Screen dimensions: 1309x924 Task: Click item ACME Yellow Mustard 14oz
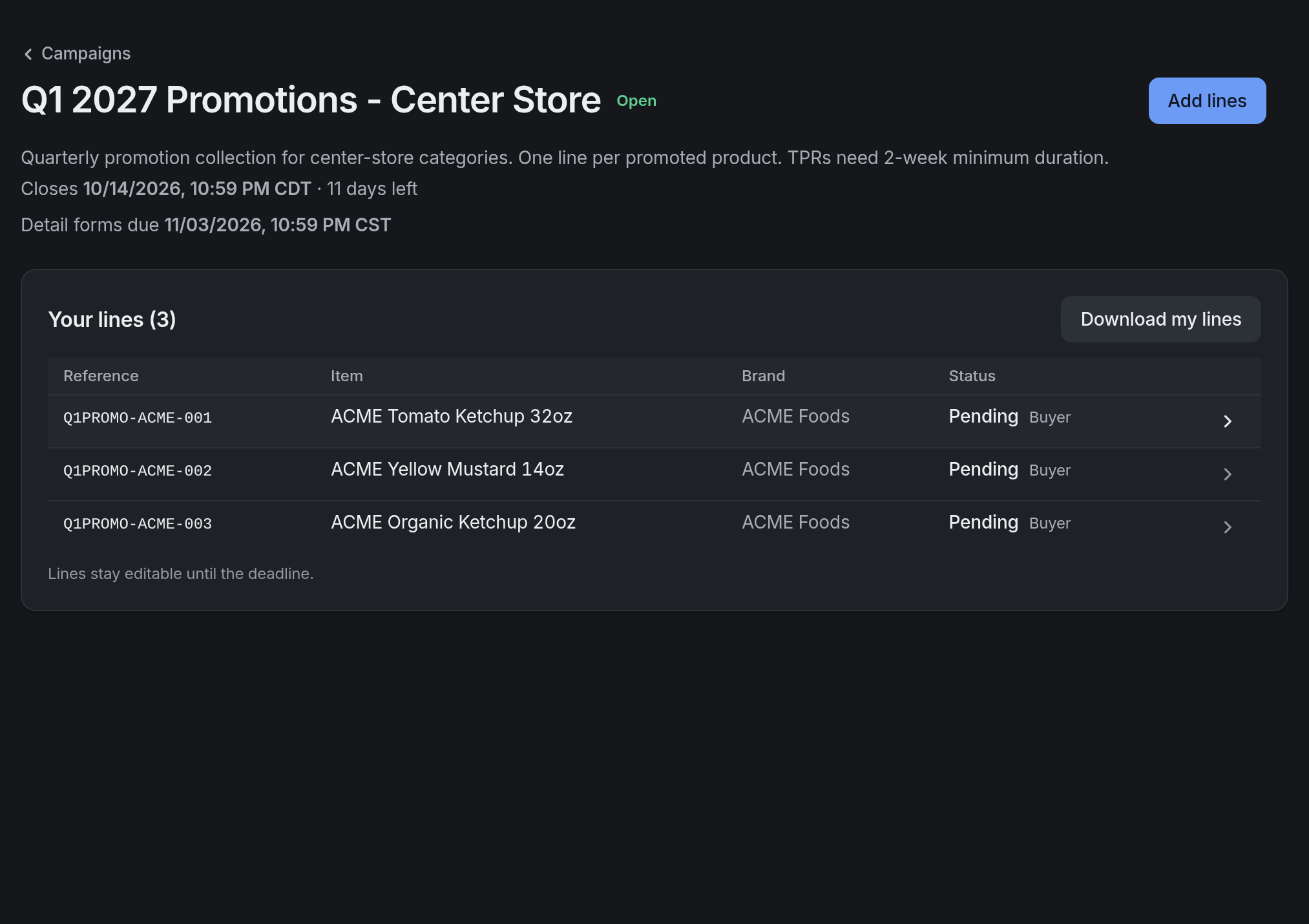(447, 469)
